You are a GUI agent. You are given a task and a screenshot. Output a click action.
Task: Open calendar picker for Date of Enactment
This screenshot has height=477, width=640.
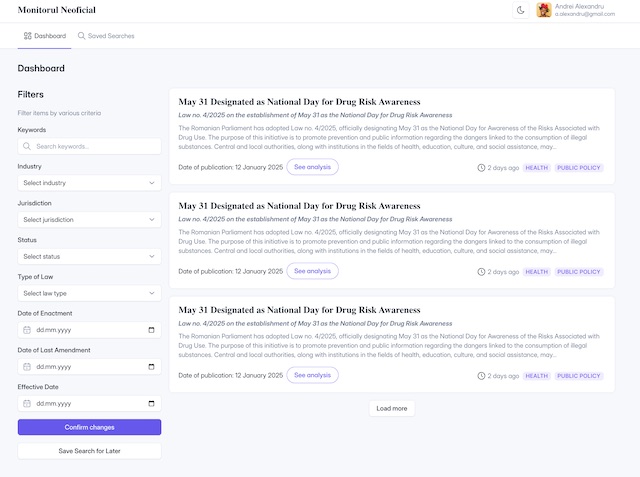point(151,330)
